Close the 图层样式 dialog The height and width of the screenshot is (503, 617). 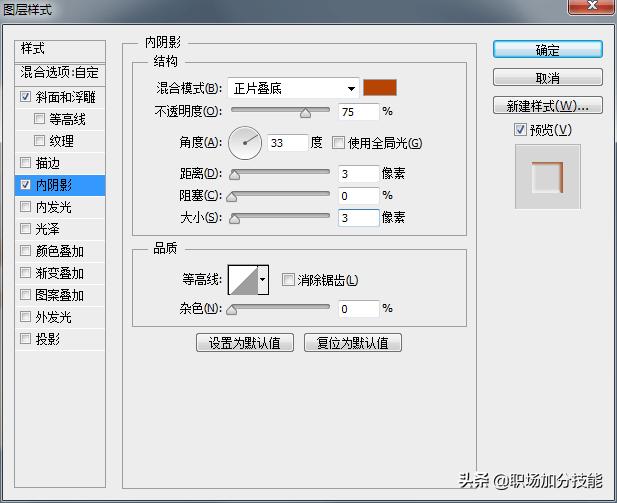(592, 6)
